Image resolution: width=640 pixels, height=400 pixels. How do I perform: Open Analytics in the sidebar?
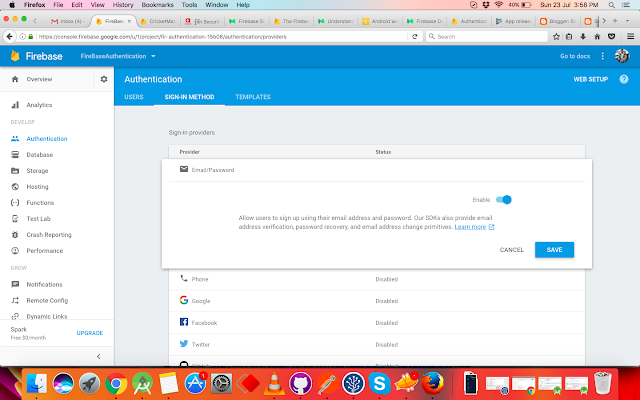39,105
